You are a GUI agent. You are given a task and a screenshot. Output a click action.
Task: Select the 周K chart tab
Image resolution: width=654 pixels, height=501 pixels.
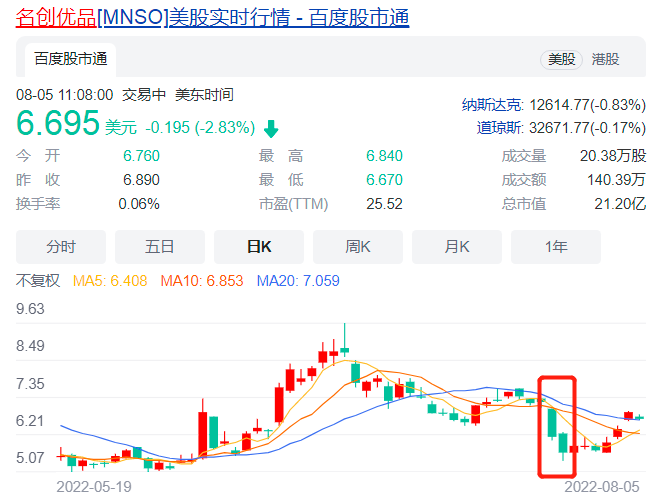358,247
